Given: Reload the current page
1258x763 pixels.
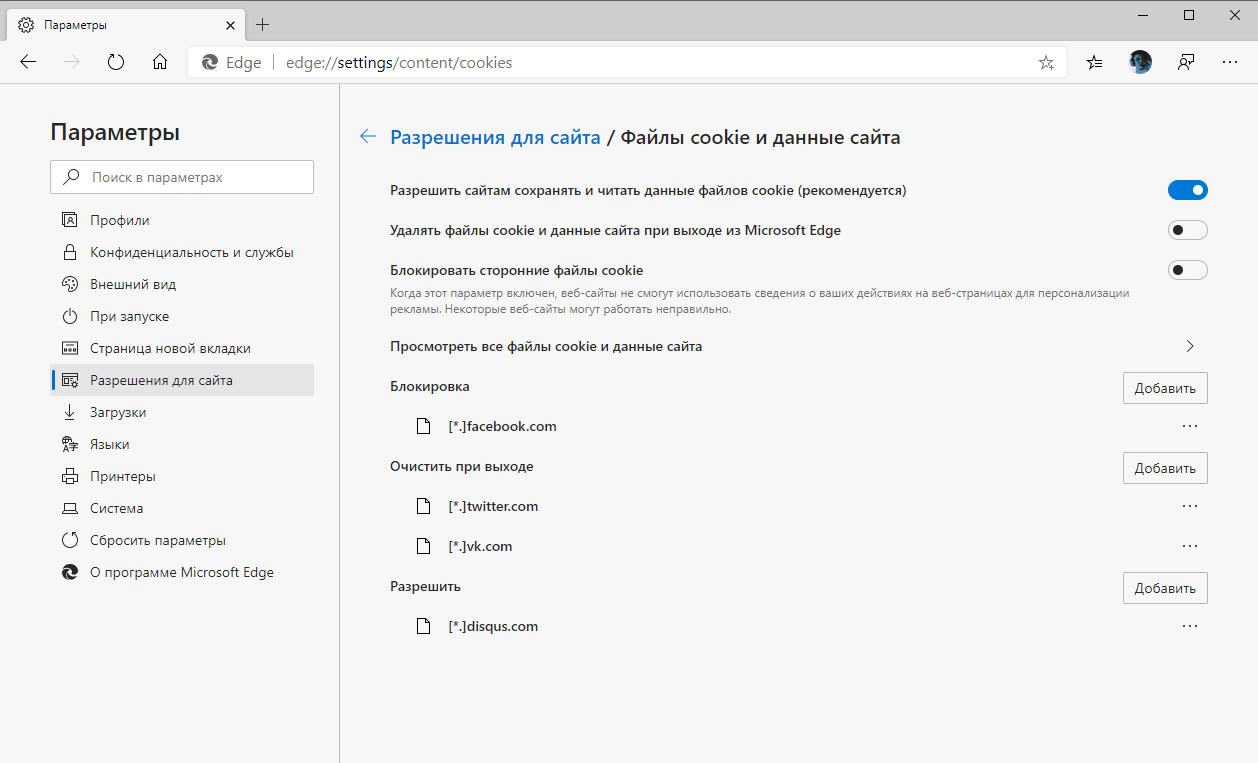Looking at the screenshot, I should [115, 61].
